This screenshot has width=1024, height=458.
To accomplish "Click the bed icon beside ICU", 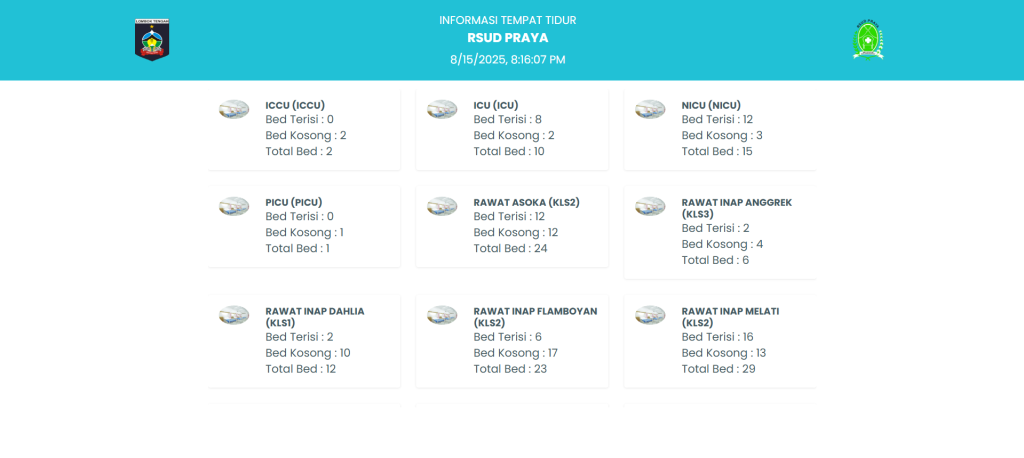I will click(x=442, y=109).
